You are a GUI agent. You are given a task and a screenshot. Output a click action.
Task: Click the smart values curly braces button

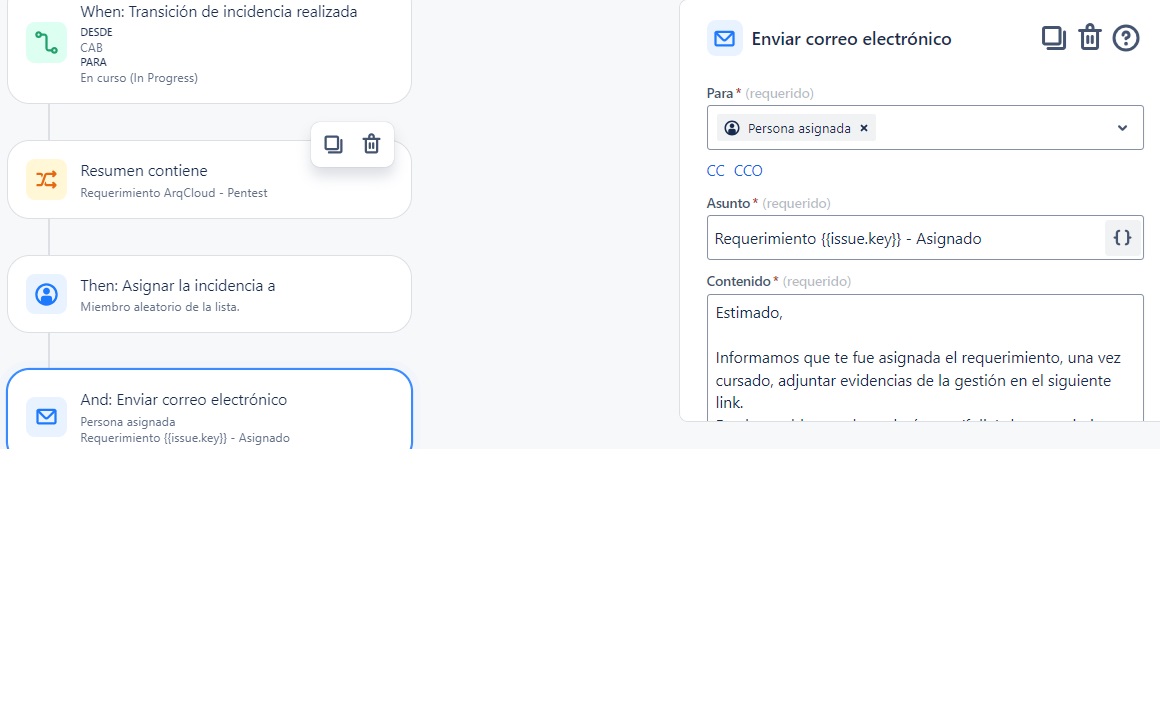click(x=1122, y=238)
